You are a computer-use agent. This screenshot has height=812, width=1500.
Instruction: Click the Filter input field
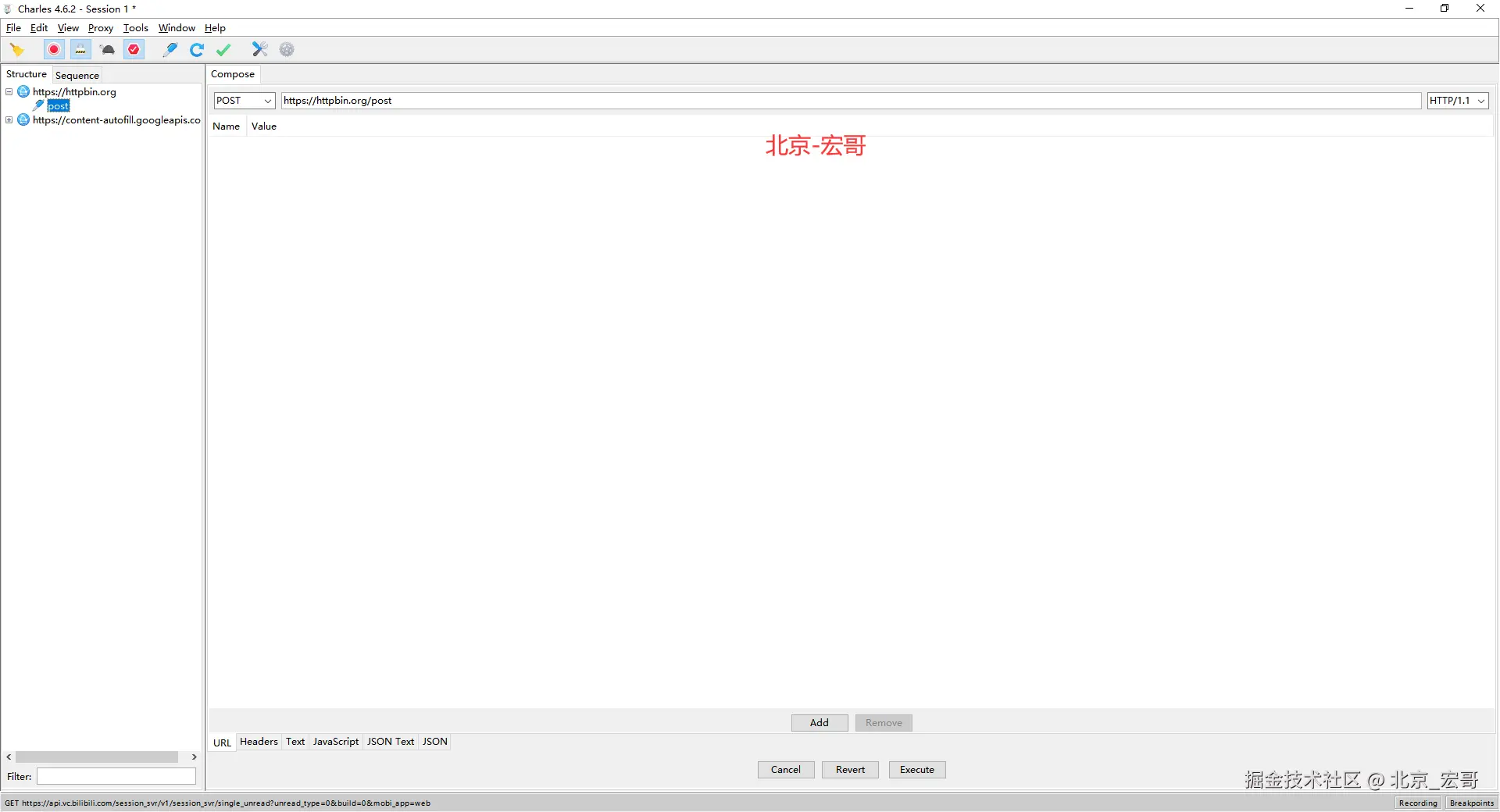tap(116, 777)
